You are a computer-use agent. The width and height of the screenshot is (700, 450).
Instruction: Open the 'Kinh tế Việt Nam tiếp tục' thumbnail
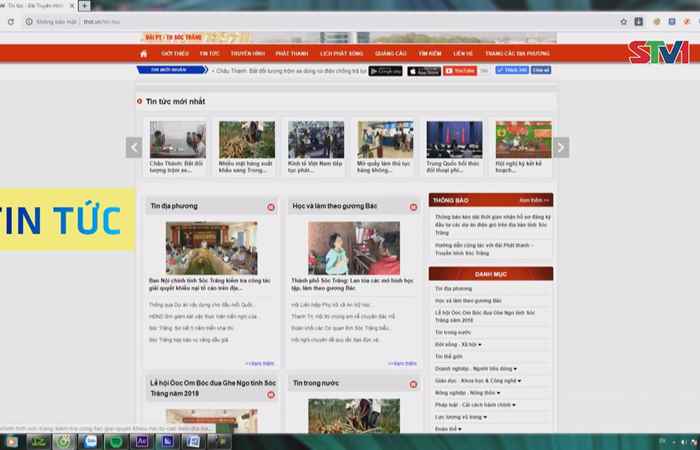click(x=316, y=140)
